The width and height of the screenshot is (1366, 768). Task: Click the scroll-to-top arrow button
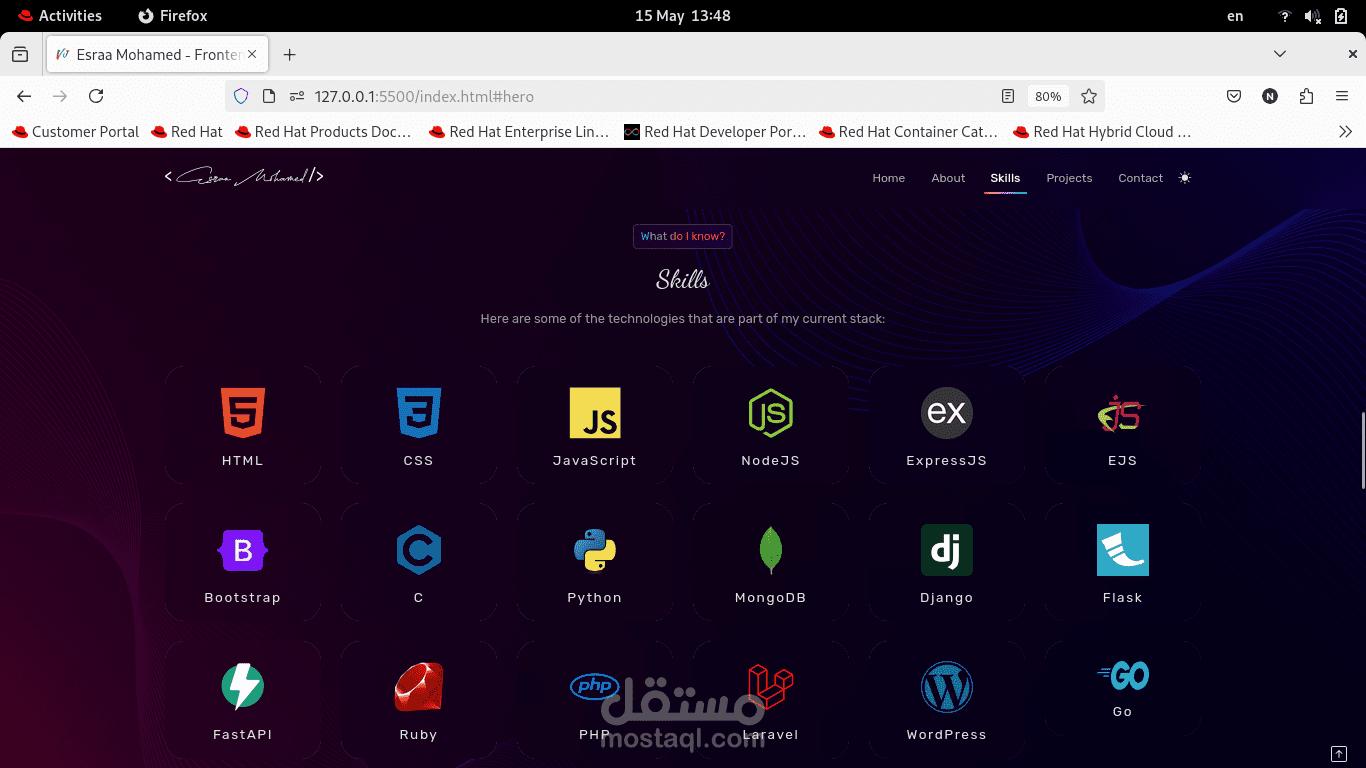pyautogui.click(x=1339, y=753)
